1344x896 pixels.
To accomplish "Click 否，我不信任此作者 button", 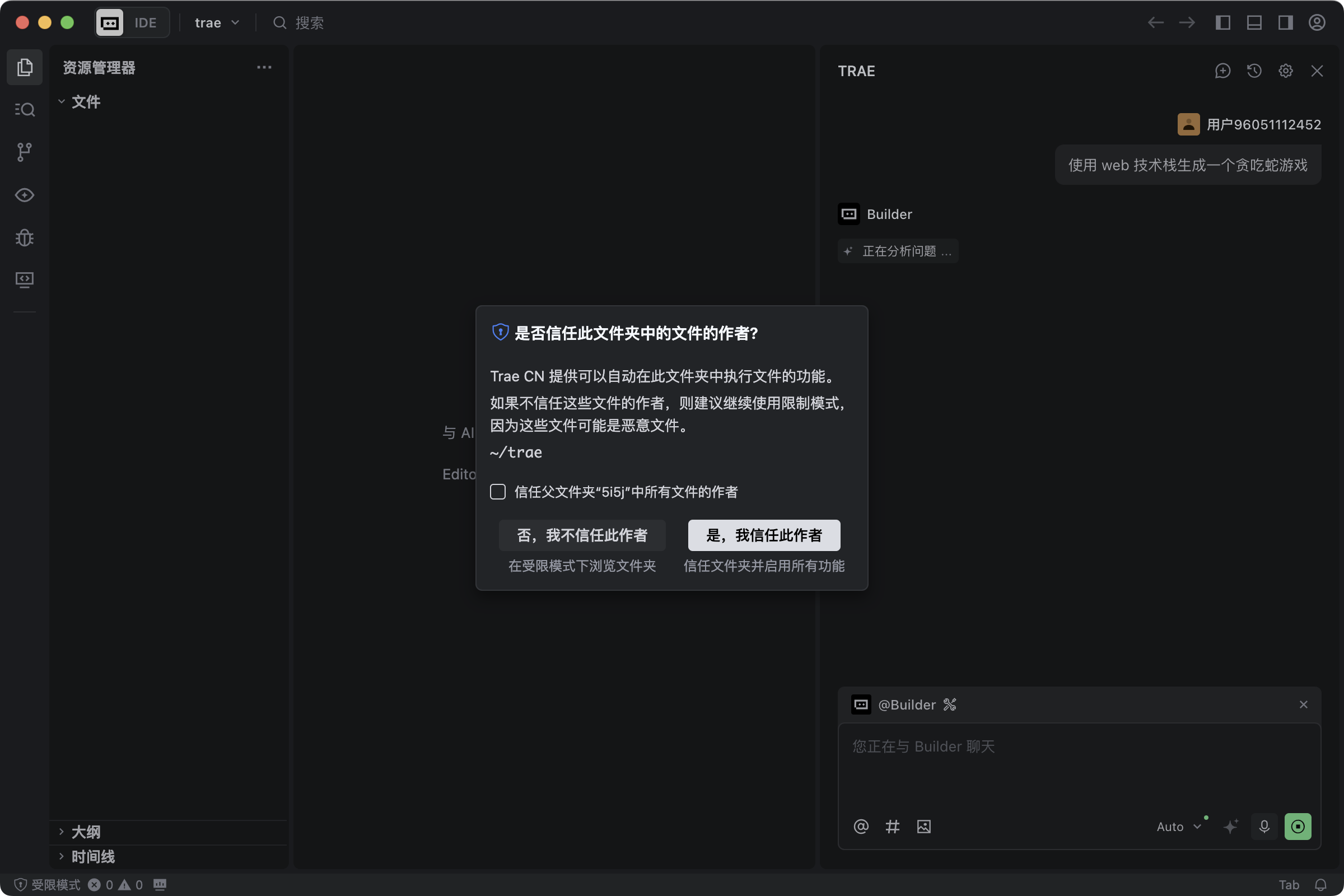I will [x=582, y=535].
